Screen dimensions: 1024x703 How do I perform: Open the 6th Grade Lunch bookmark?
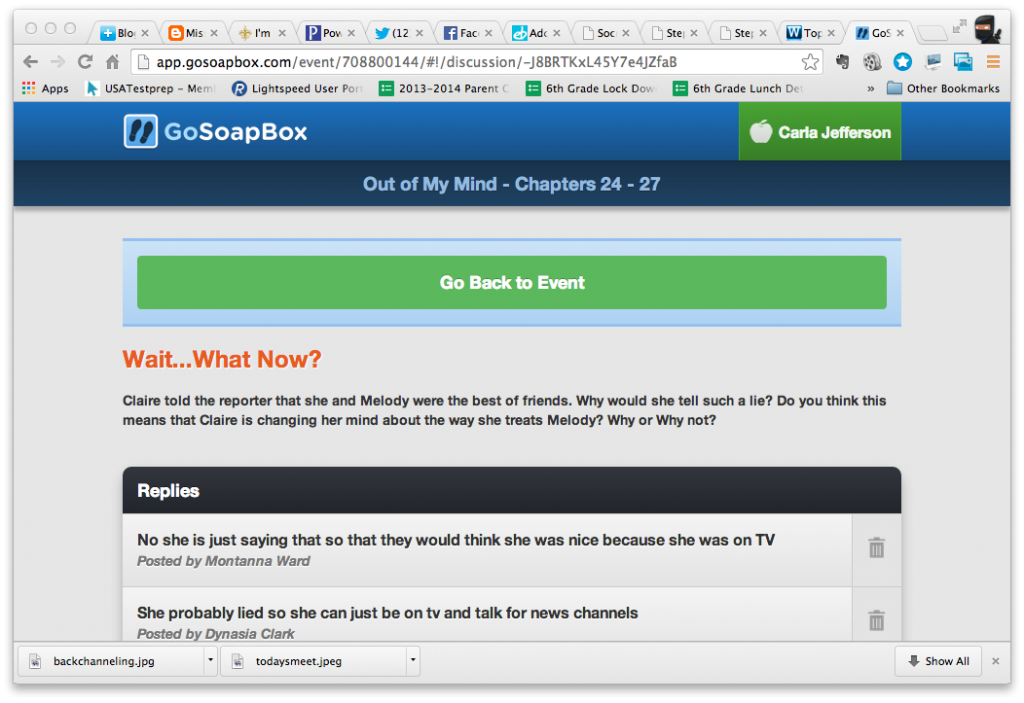738,88
